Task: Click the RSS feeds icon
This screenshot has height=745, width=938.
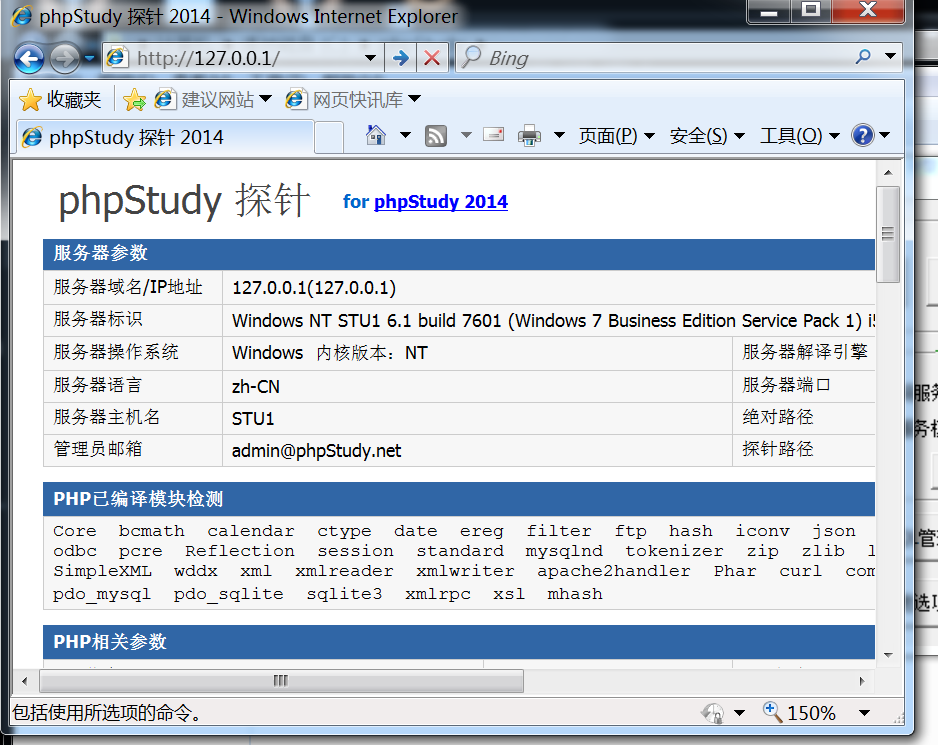Action: pos(436,136)
